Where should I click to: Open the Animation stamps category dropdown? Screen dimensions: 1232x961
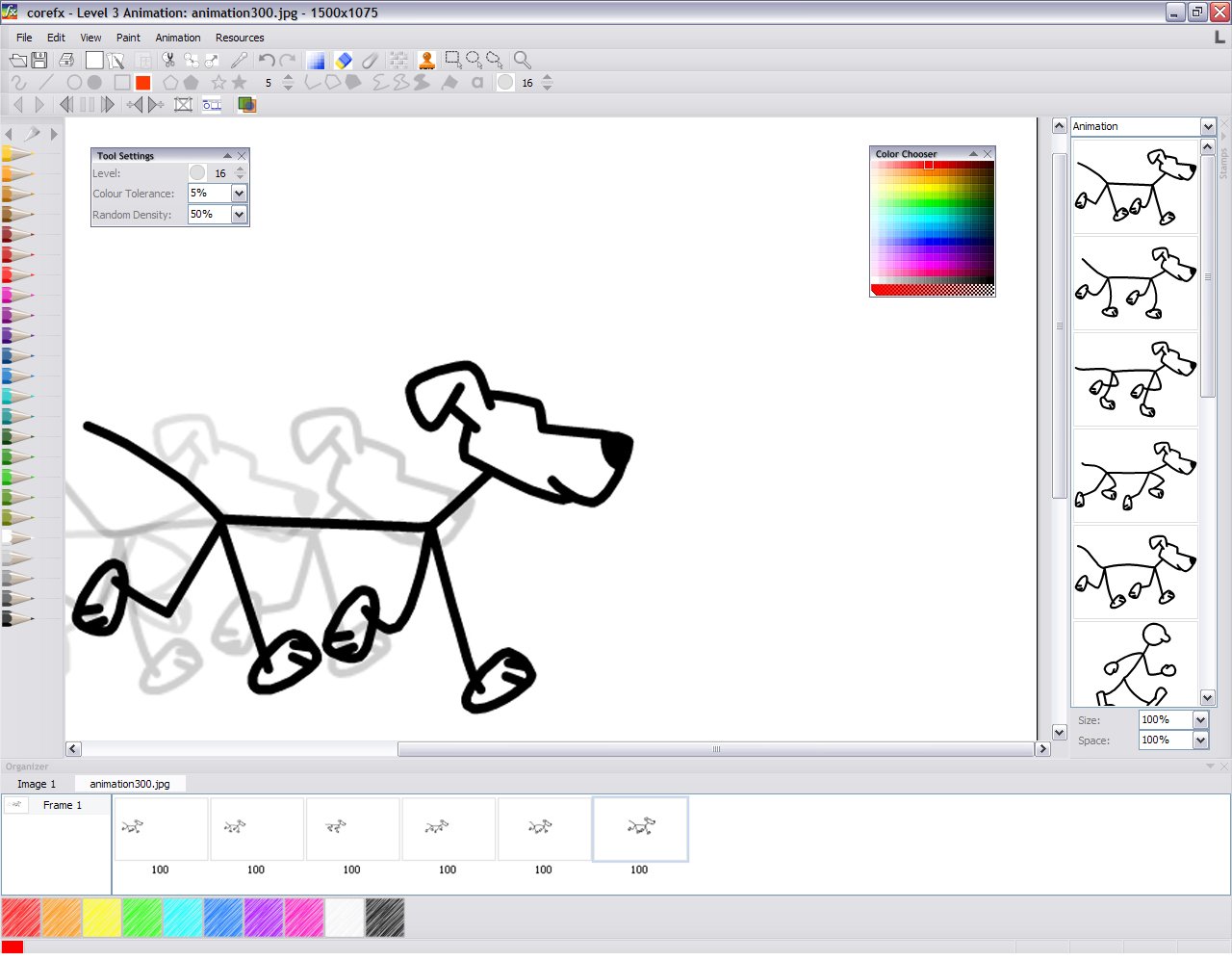coord(1209,126)
